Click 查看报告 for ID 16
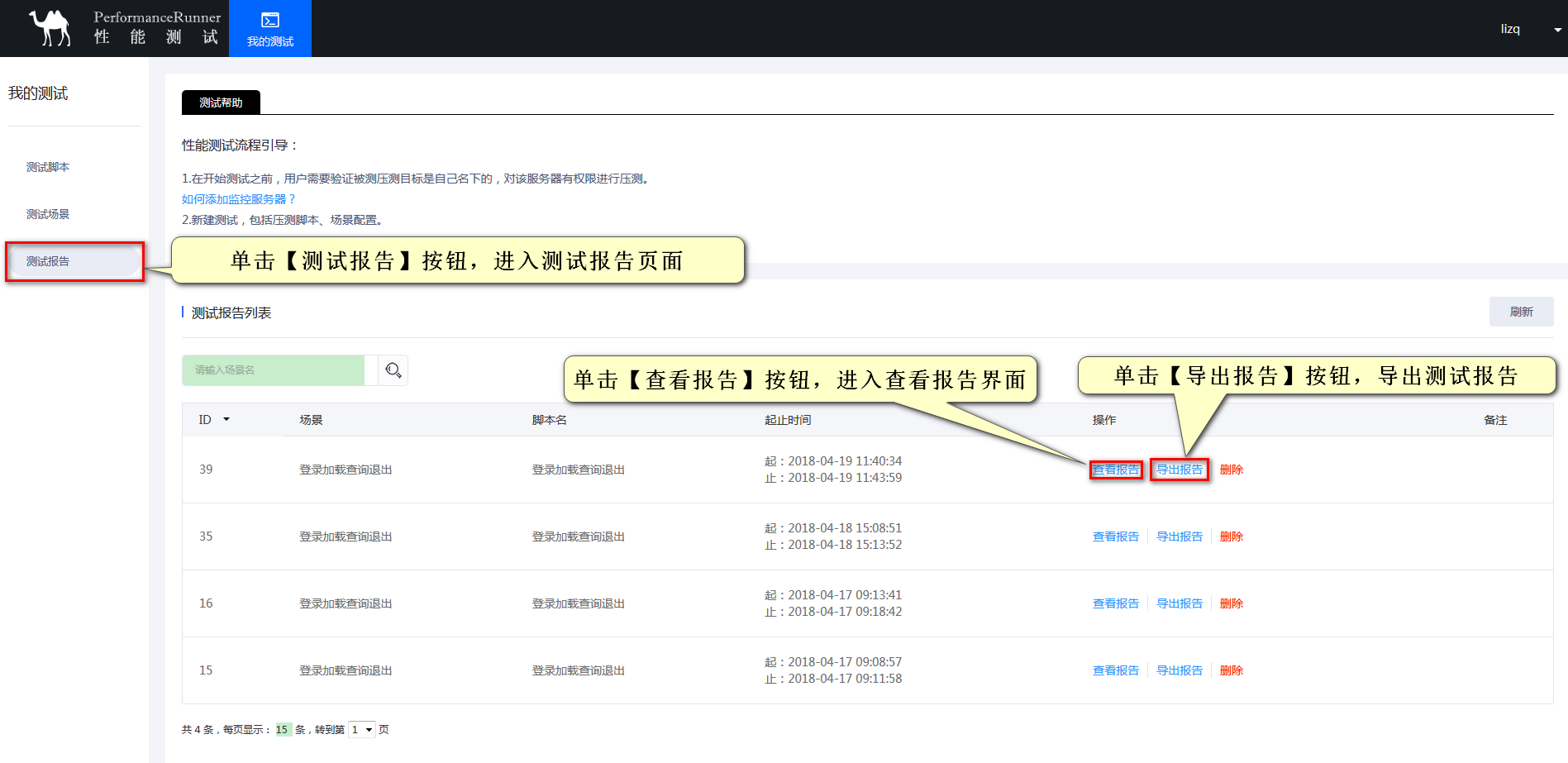Screen dimensions: 1568x763 pos(1116,603)
